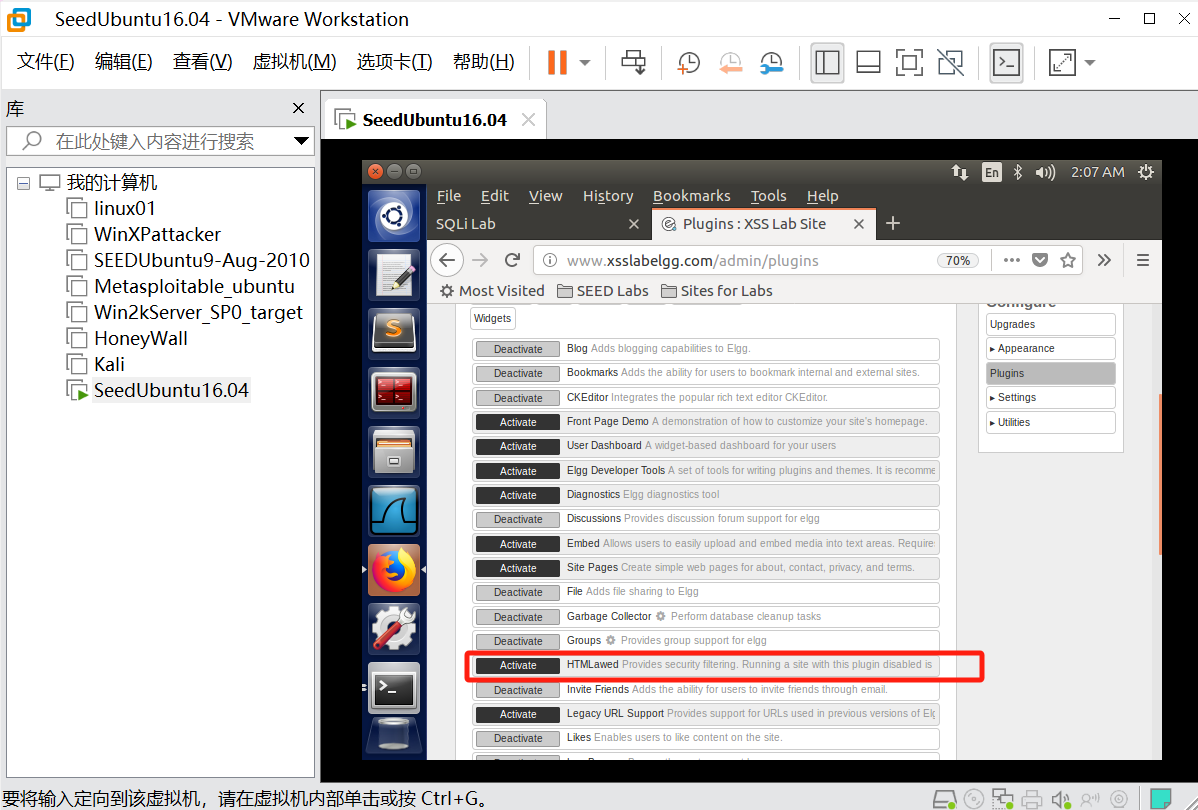Open the console view icon
Viewport: 1198px width, 810px height.
[x=1006, y=63]
